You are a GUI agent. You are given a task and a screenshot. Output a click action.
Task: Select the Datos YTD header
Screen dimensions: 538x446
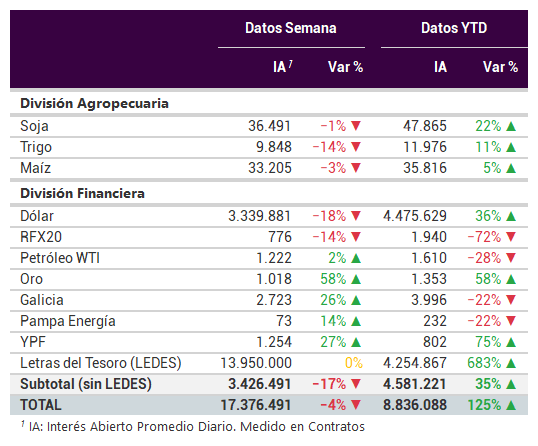point(454,28)
